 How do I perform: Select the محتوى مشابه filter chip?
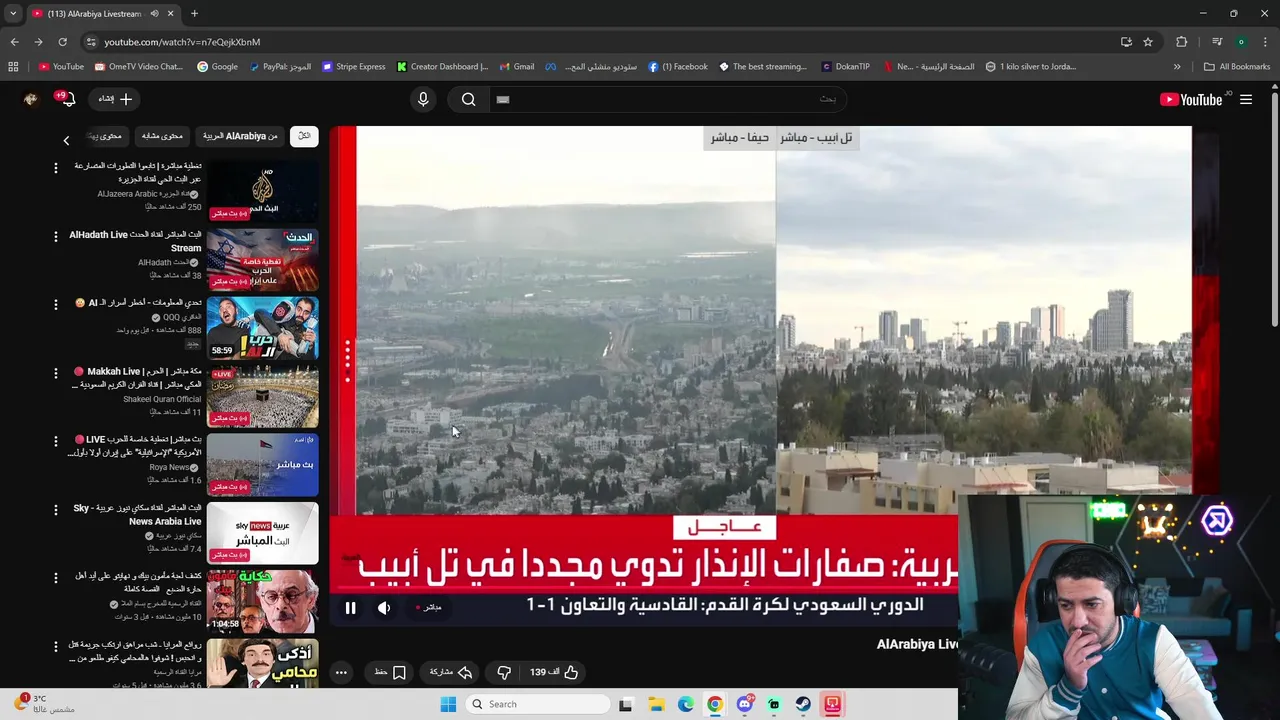point(162,136)
